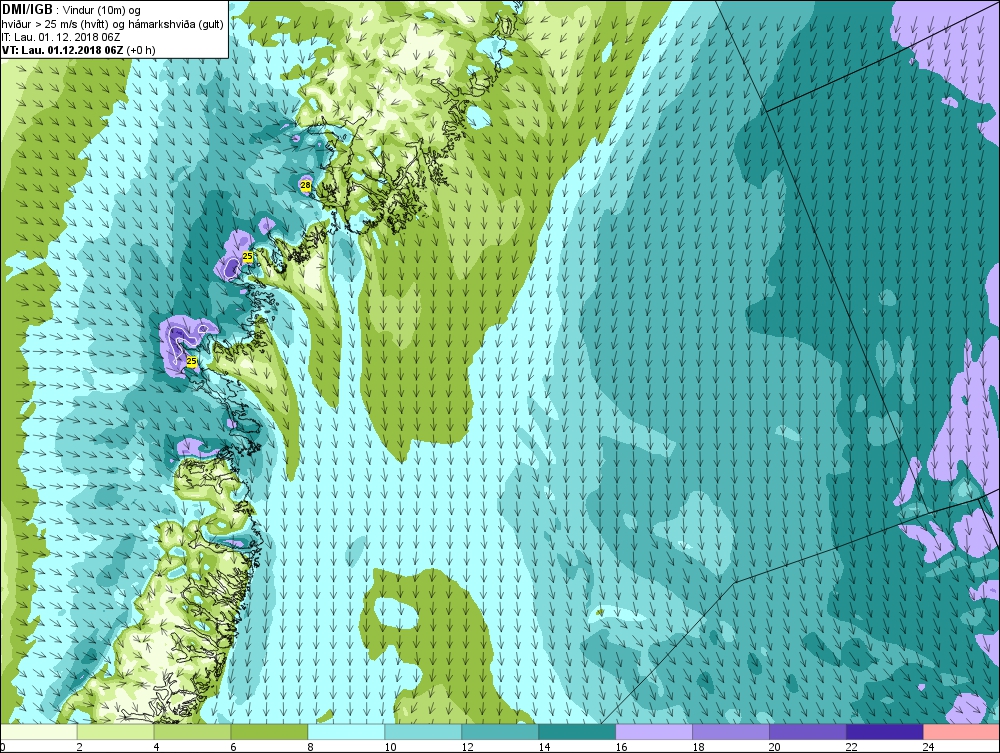Click the 10–12 m/s cyan legend swatch

point(423,732)
